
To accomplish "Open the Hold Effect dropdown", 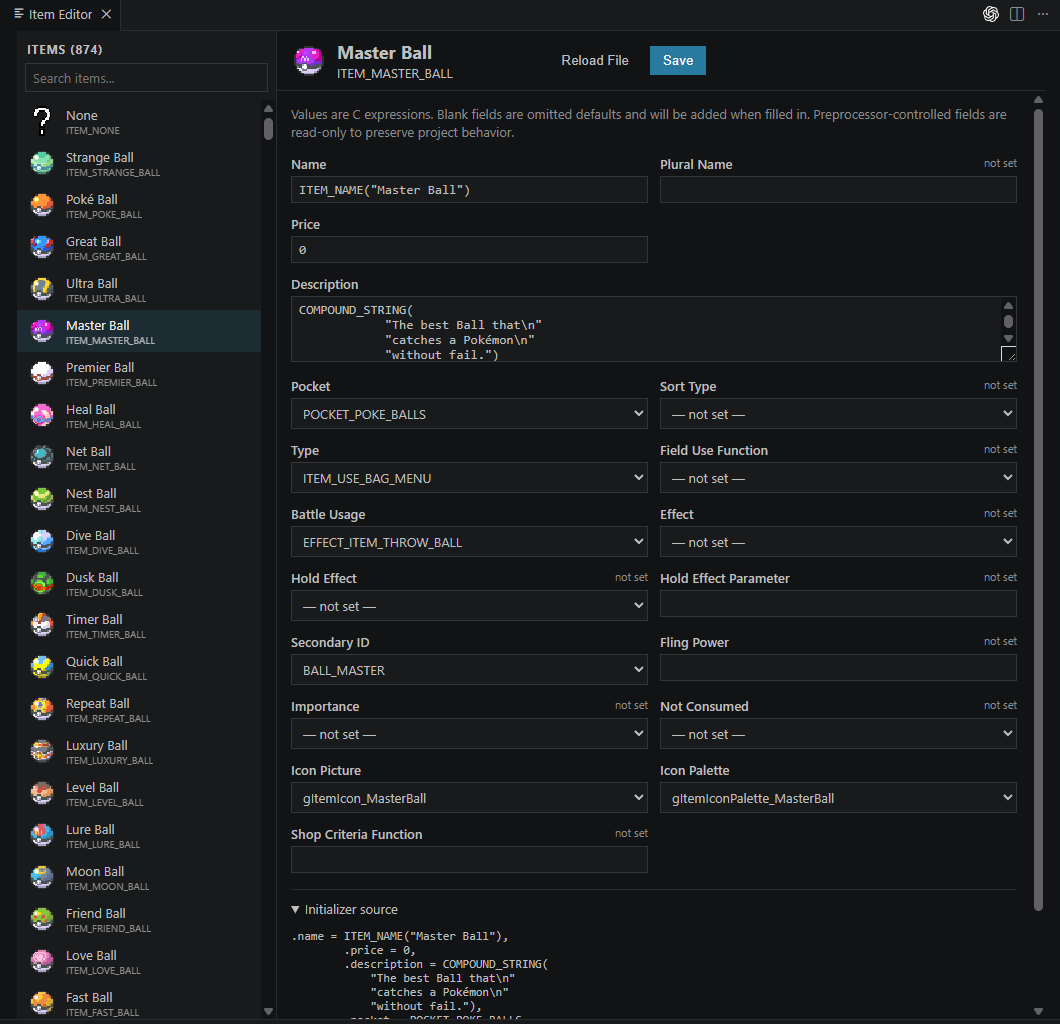I will tap(469, 606).
